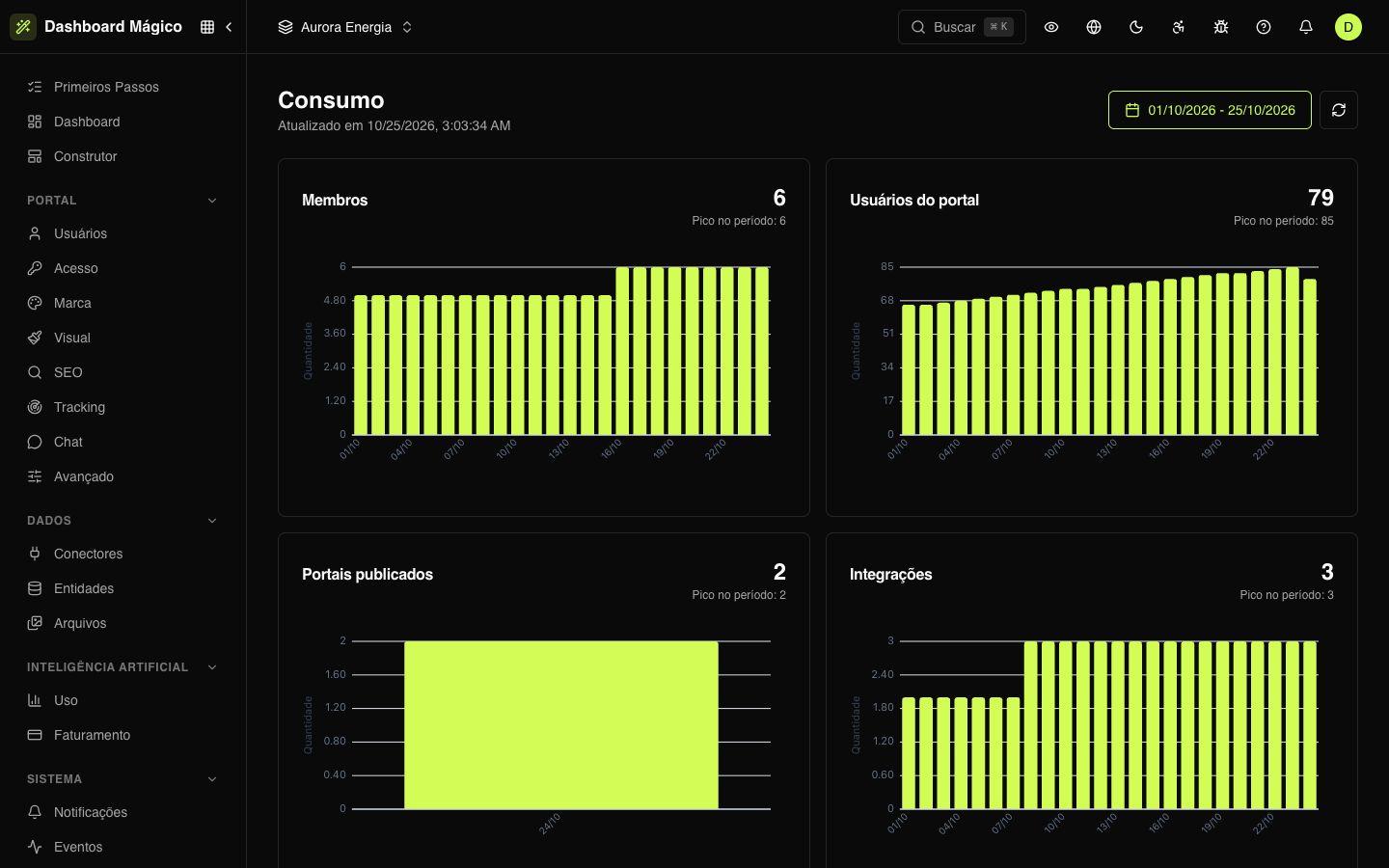
Task: Open accessibility options icon
Action: point(1179,27)
